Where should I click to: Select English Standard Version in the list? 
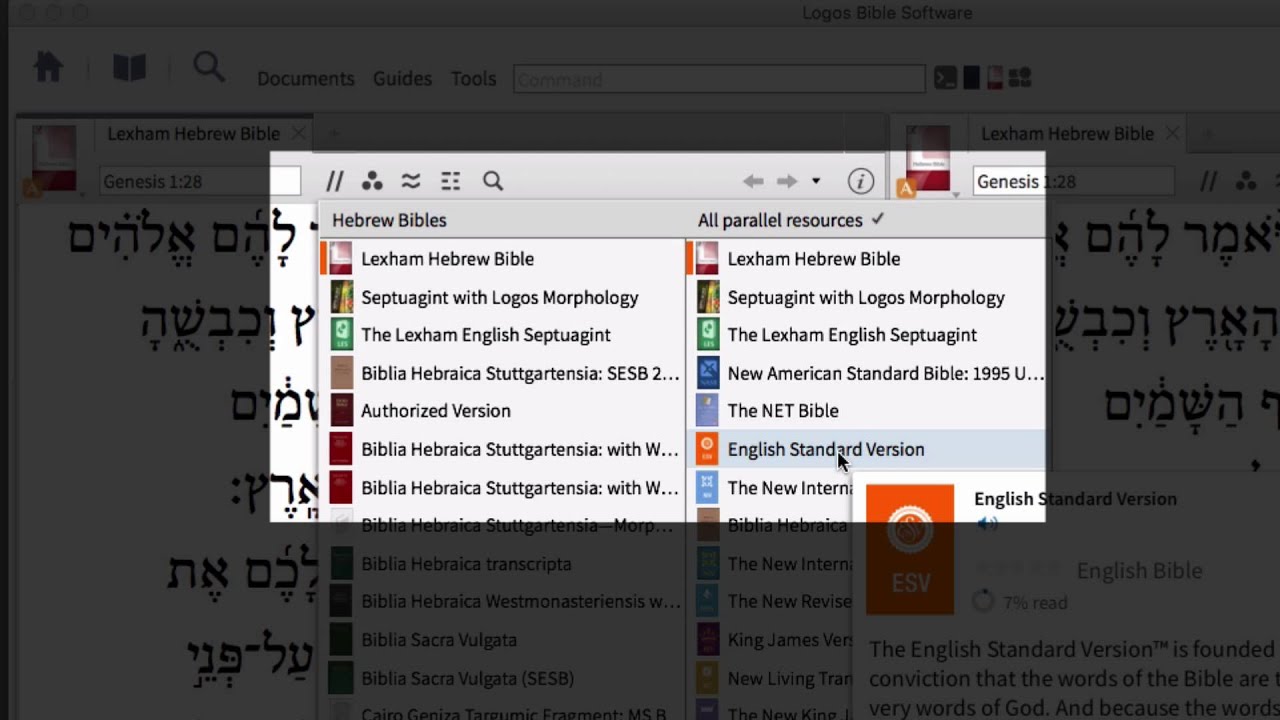click(x=866, y=449)
